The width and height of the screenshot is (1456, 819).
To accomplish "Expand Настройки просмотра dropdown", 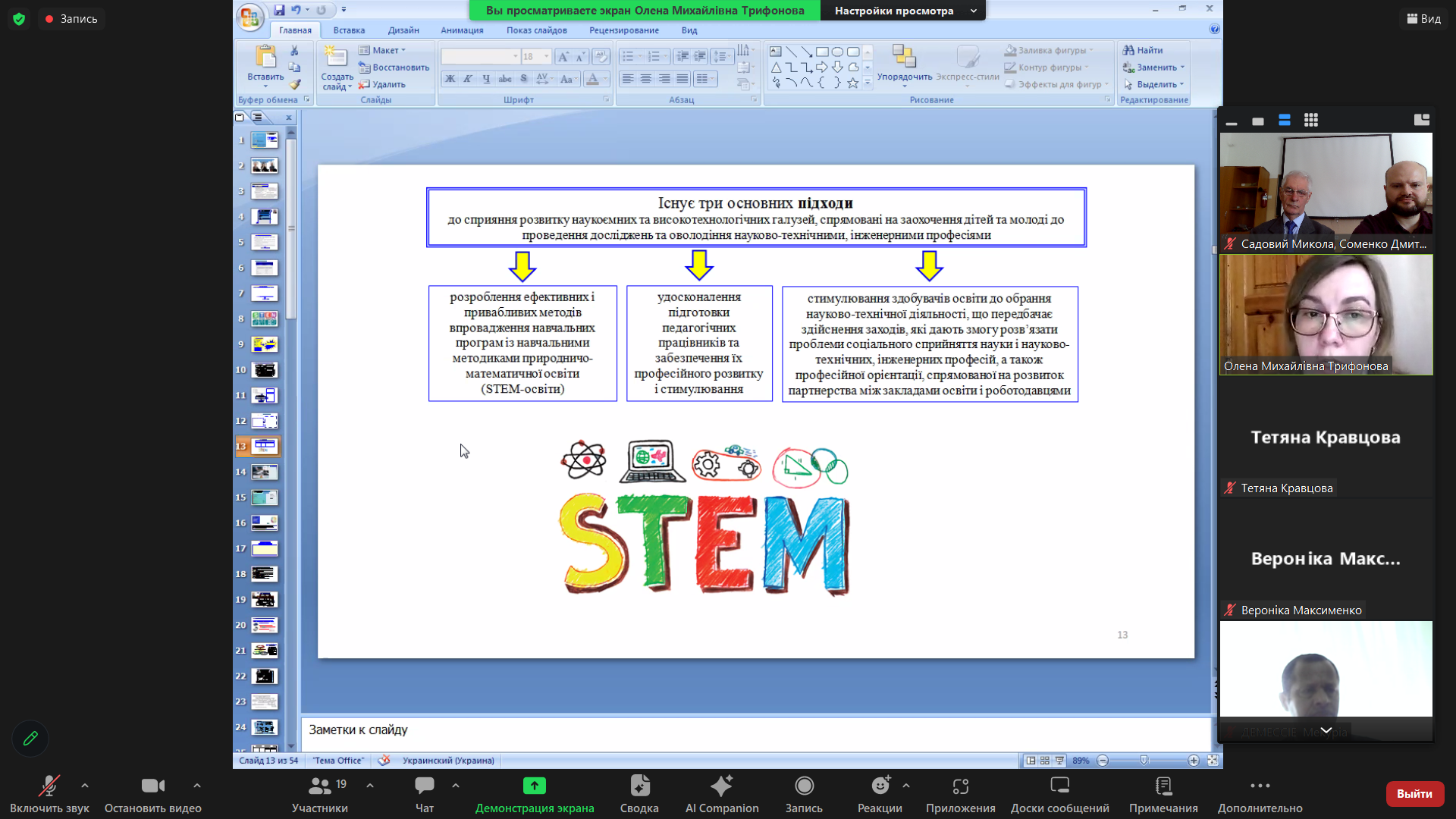I will coord(902,11).
